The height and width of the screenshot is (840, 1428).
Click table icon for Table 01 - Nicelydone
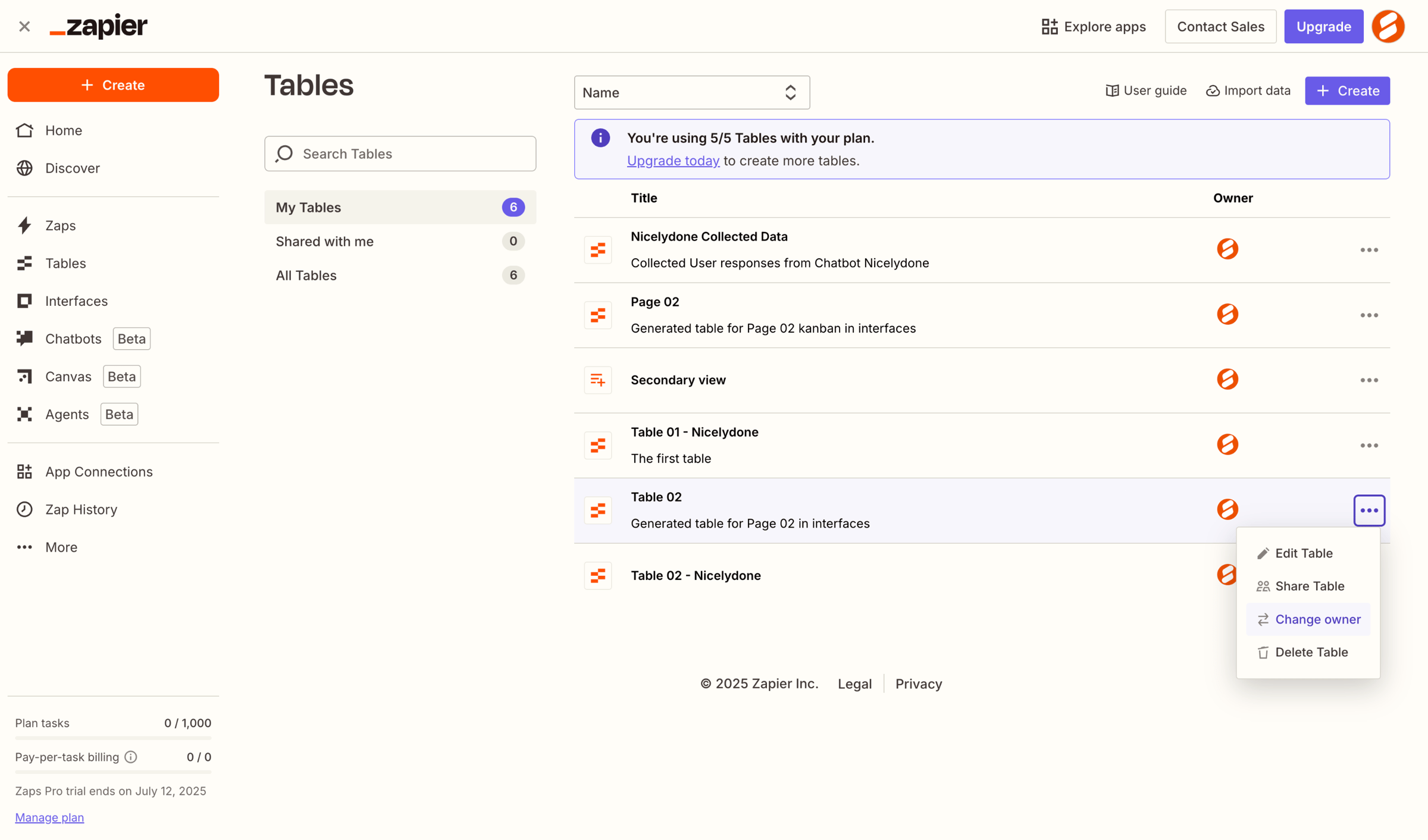tap(597, 446)
